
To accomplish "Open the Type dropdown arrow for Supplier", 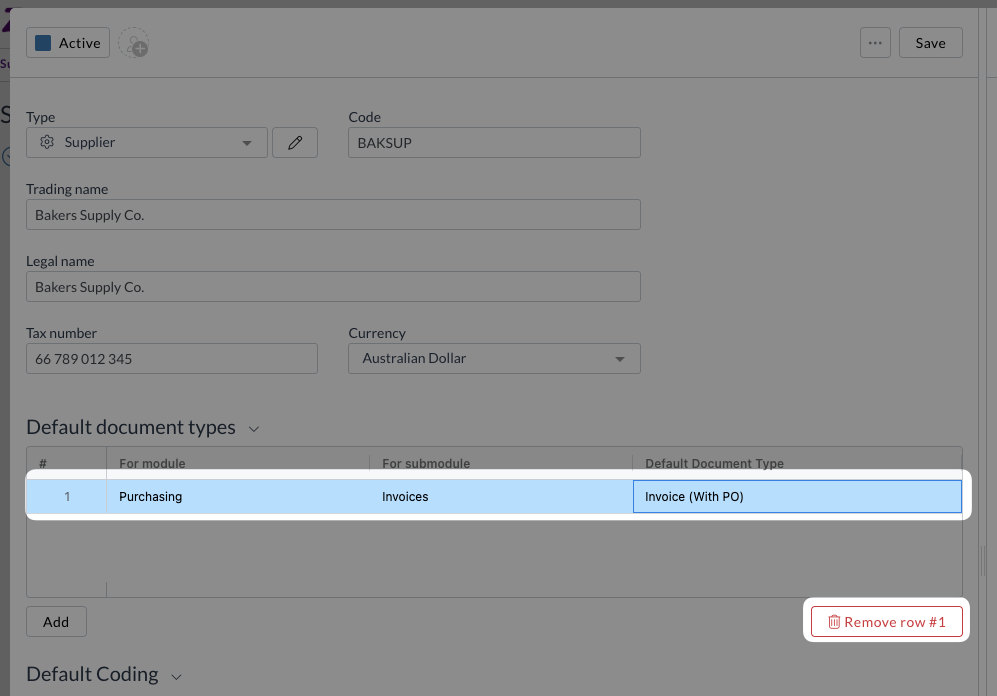I will pos(247,143).
